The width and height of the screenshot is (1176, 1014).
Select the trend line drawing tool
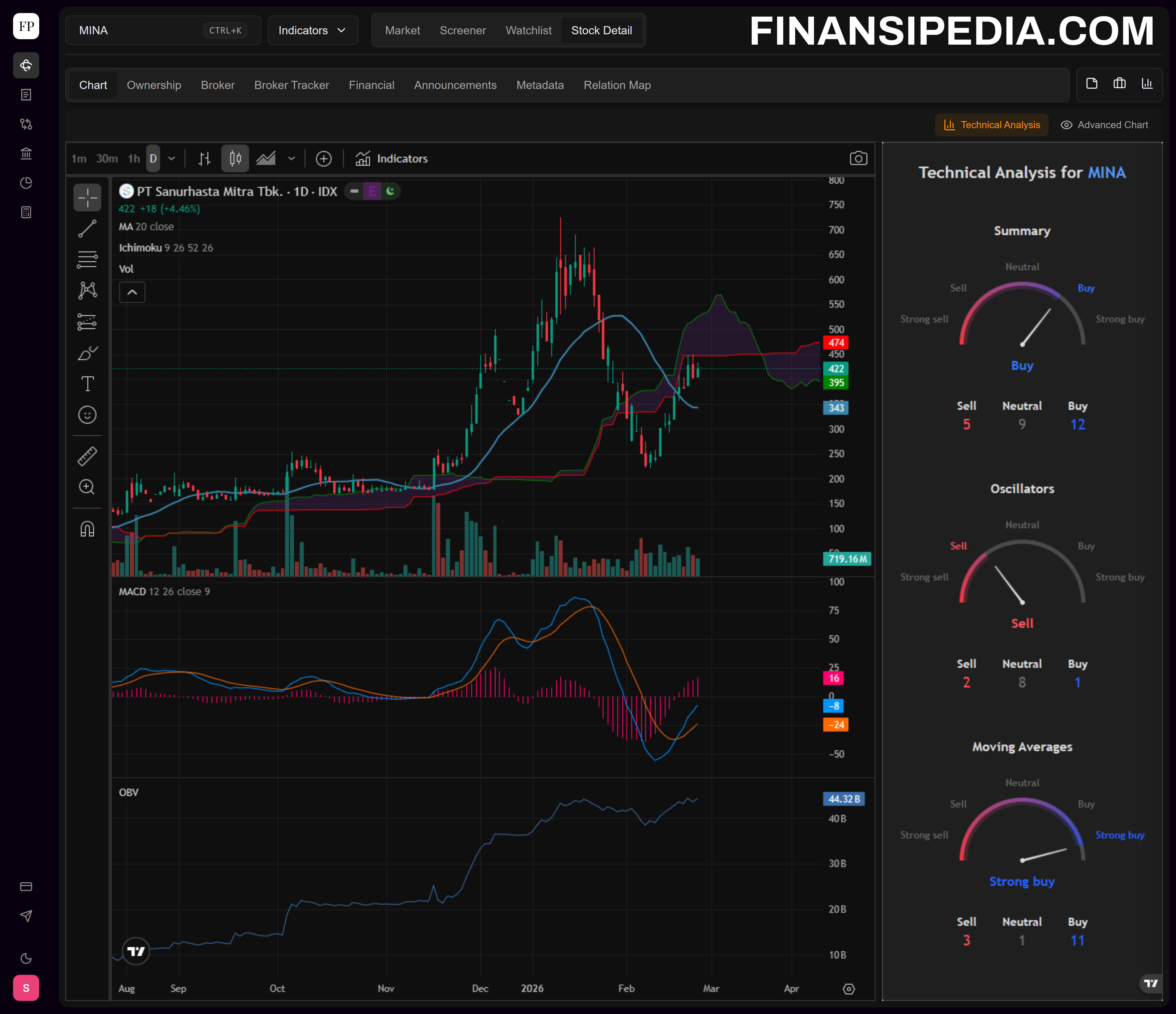pos(87,229)
